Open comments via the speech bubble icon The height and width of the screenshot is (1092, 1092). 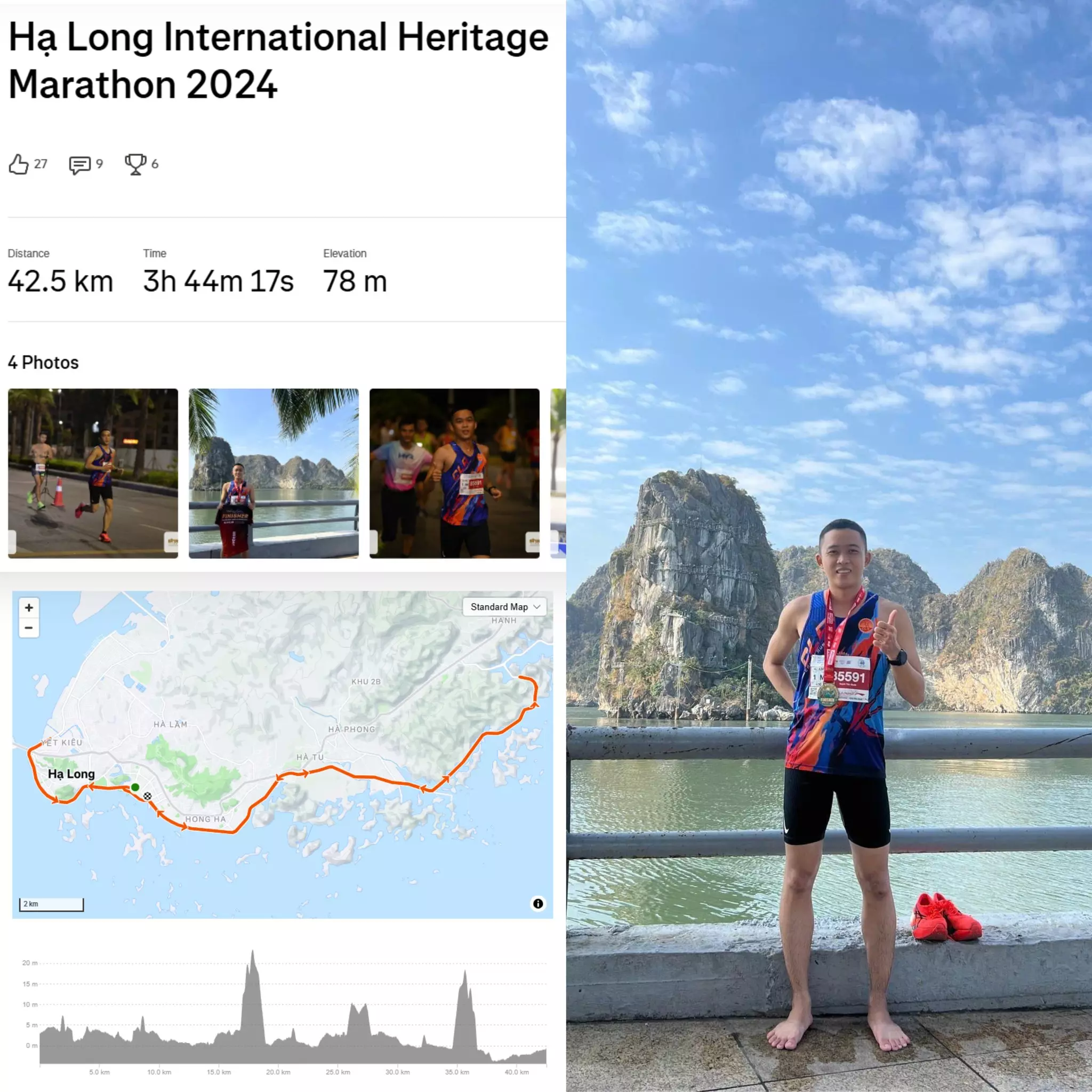click(79, 165)
